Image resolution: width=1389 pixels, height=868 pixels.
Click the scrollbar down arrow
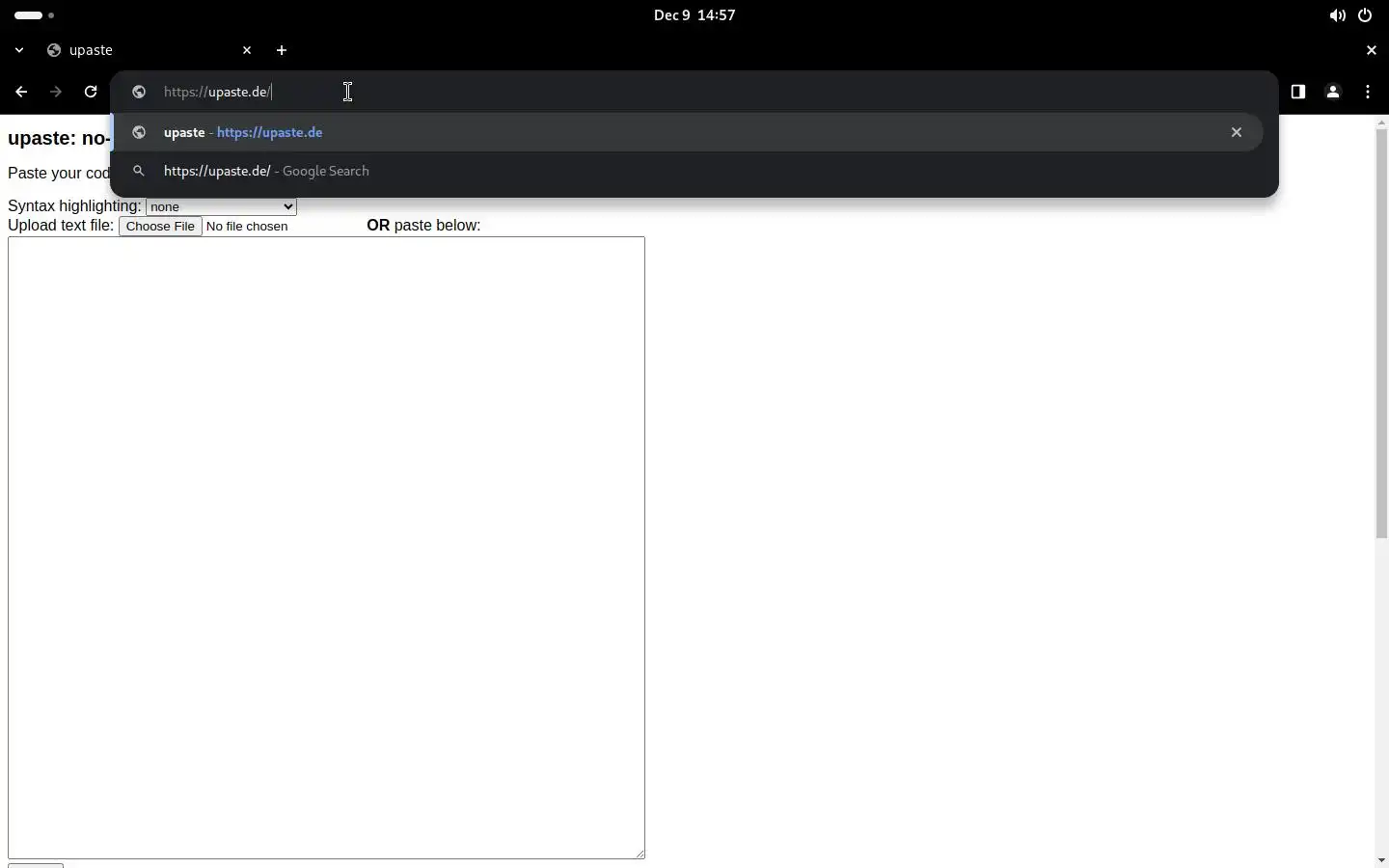pos(1381,860)
